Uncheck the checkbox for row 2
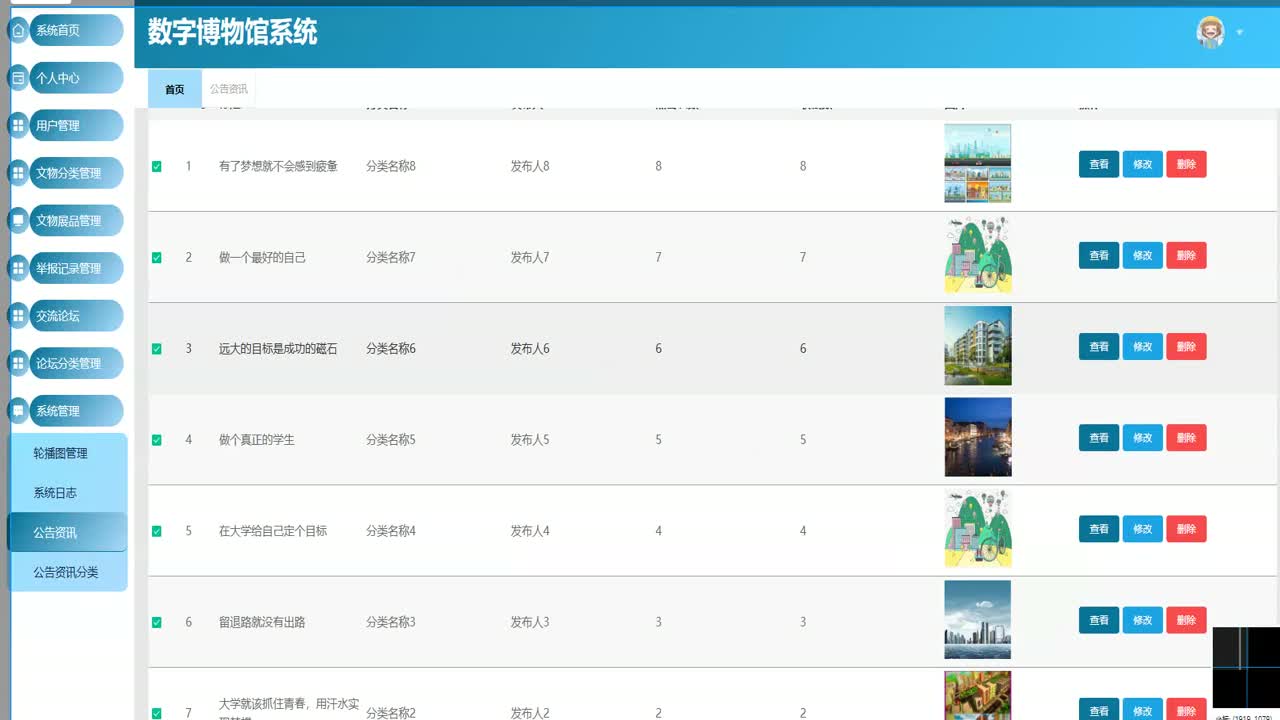This screenshot has width=1280, height=720. 156,257
